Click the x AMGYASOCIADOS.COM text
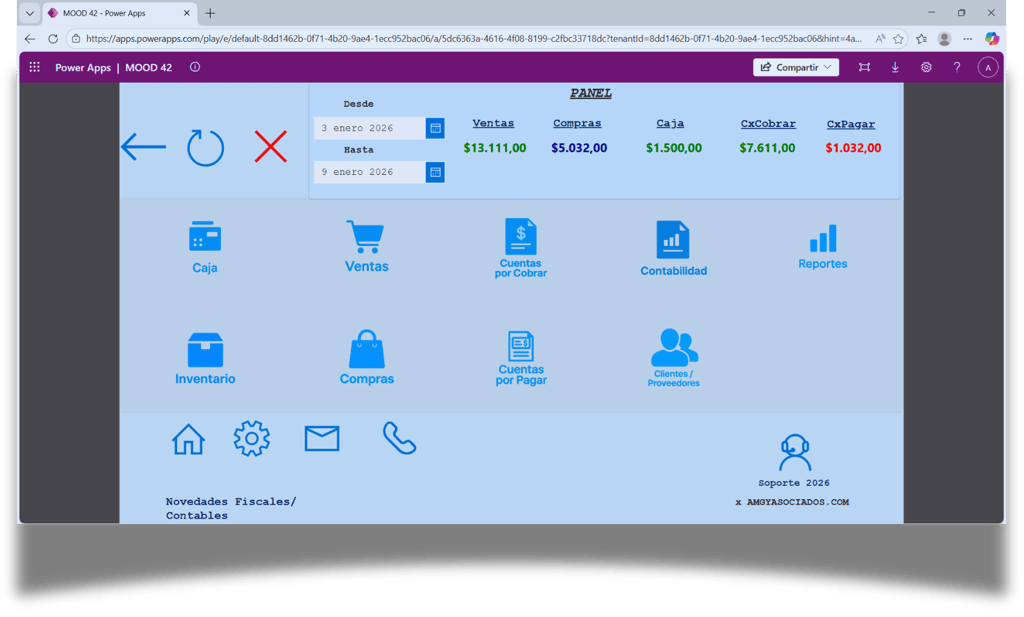The height and width of the screenshot is (617, 1024). (792, 502)
